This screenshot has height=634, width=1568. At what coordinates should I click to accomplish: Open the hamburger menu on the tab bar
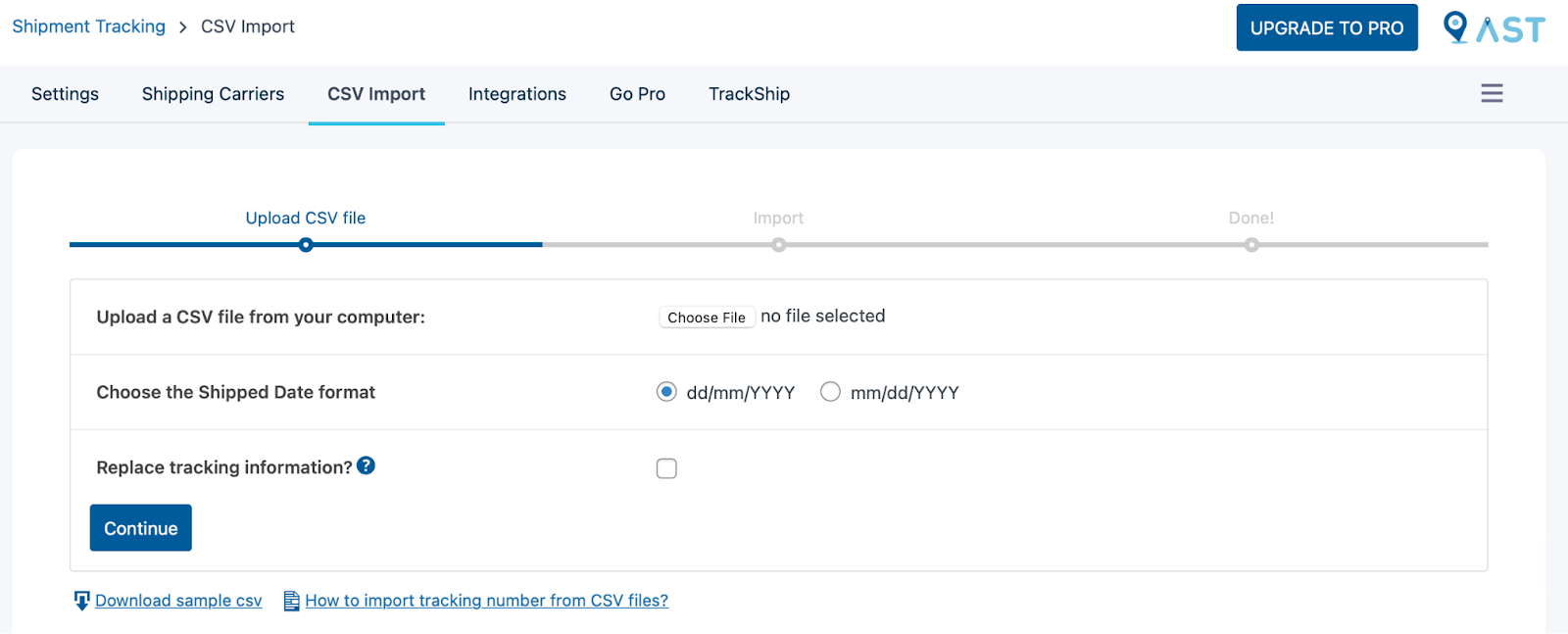(1491, 93)
